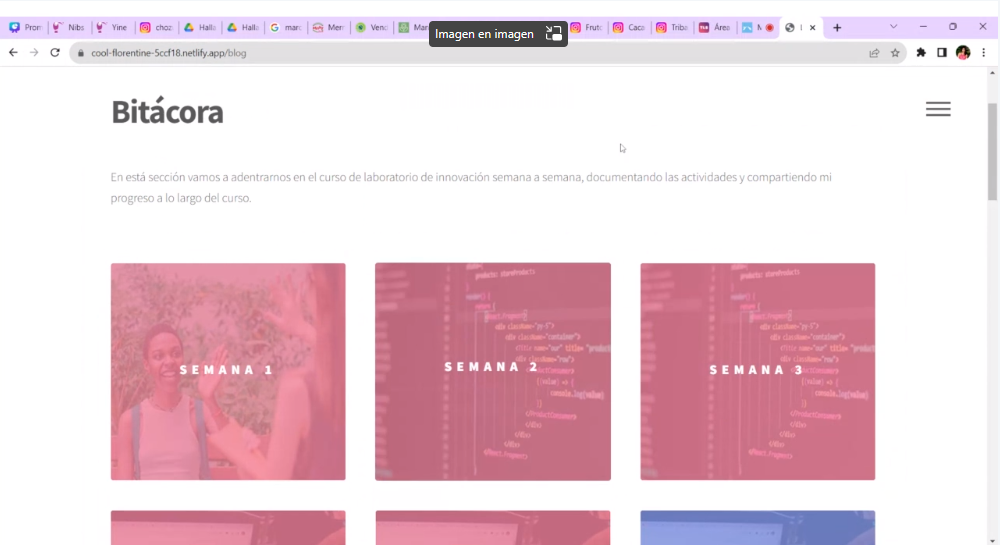Switch to the Google 'marc' tab

(x=286, y=27)
